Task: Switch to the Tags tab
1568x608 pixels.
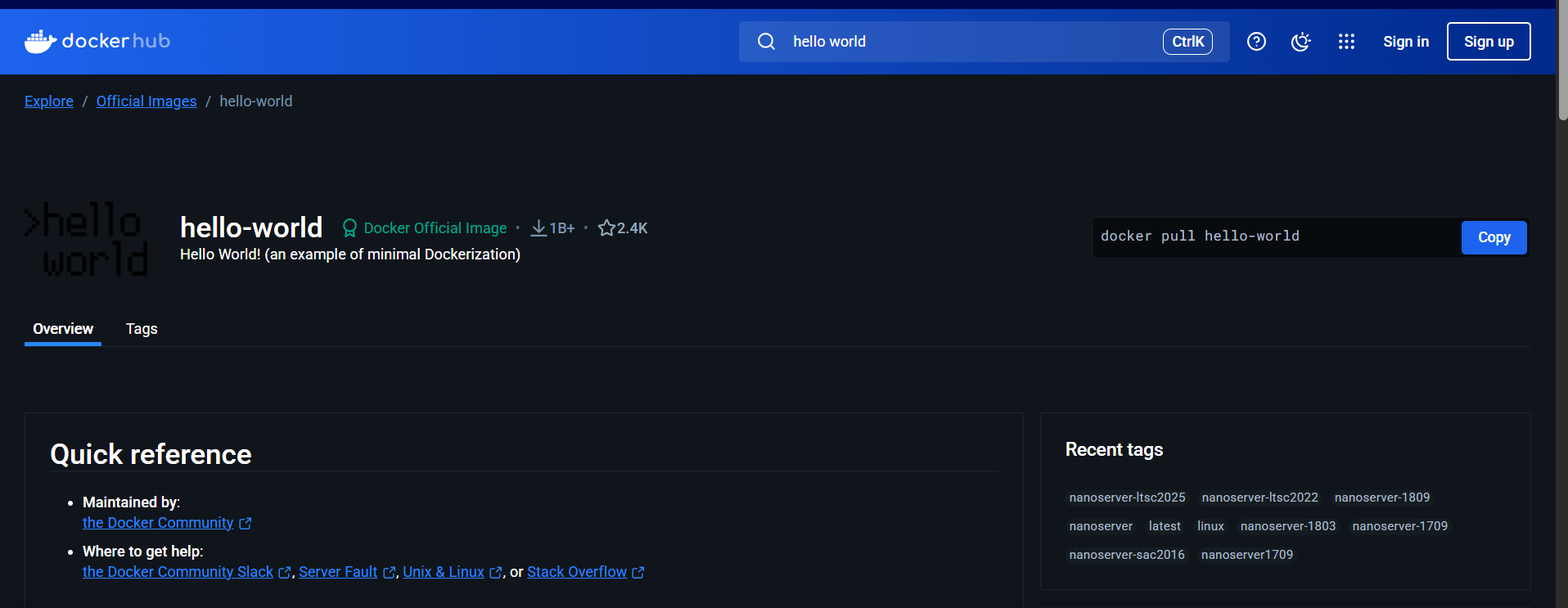Action: (x=142, y=329)
